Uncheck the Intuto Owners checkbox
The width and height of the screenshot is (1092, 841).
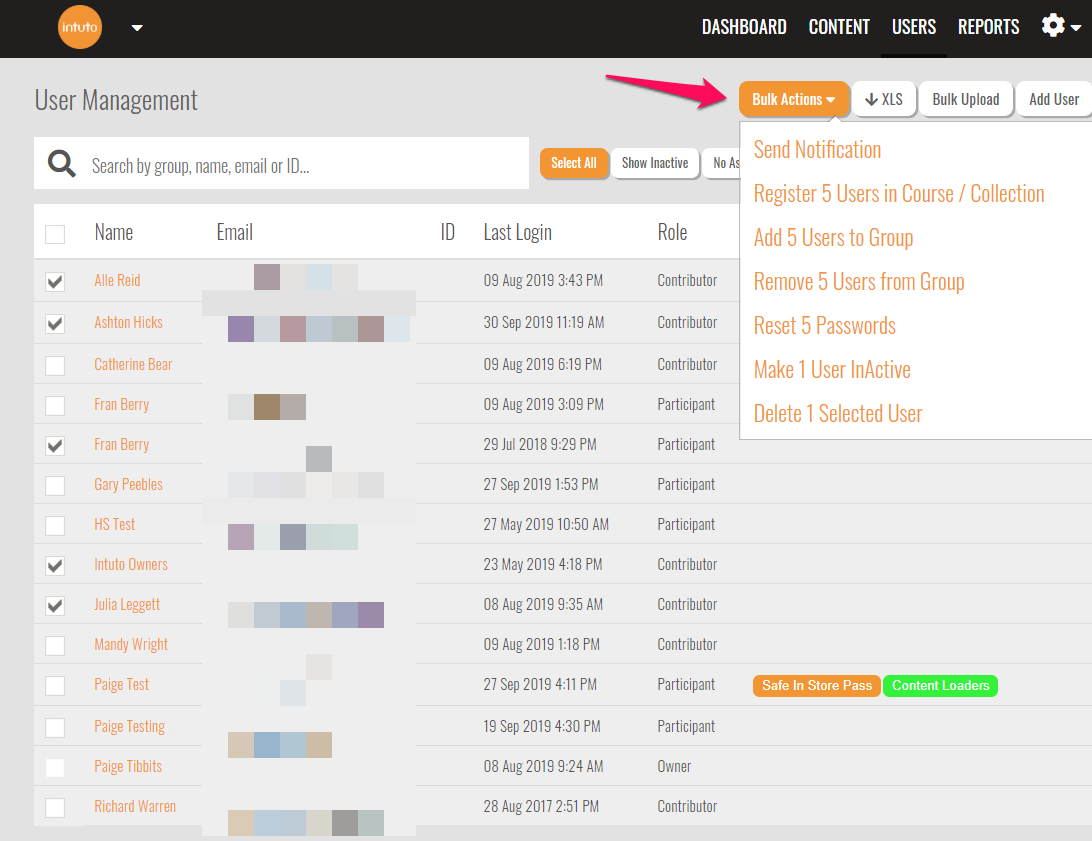(x=55, y=564)
